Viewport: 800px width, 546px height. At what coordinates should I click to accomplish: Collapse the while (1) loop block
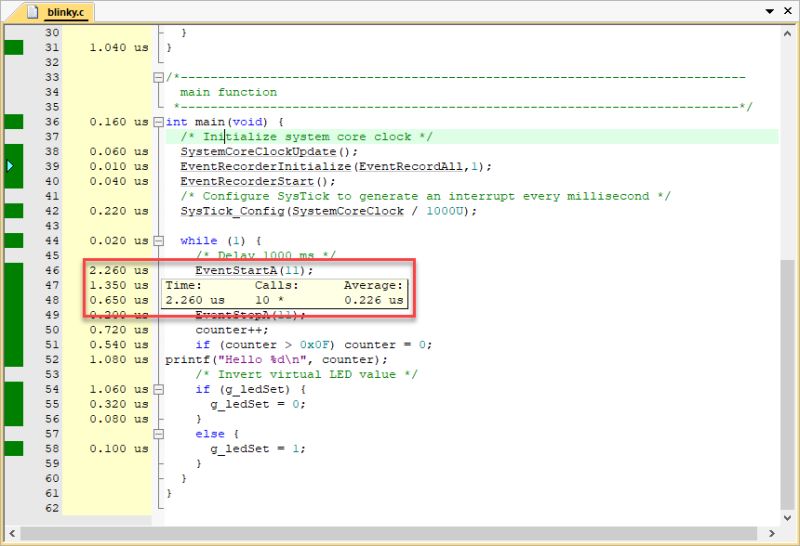coord(159,241)
